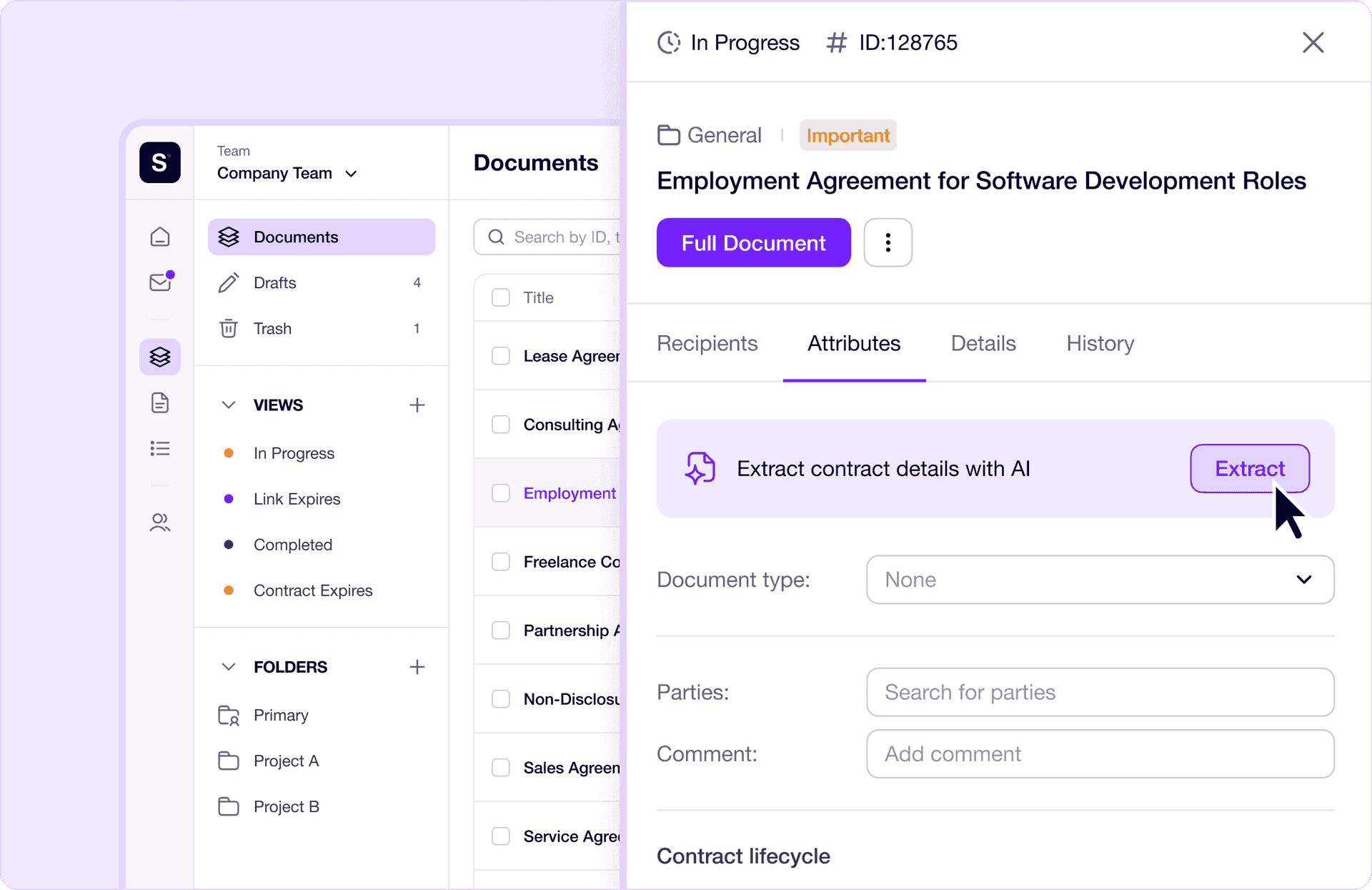This screenshot has height=890, width=1372.
Task: Collapse the VIEWS section
Action: pyautogui.click(x=229, y=405)
